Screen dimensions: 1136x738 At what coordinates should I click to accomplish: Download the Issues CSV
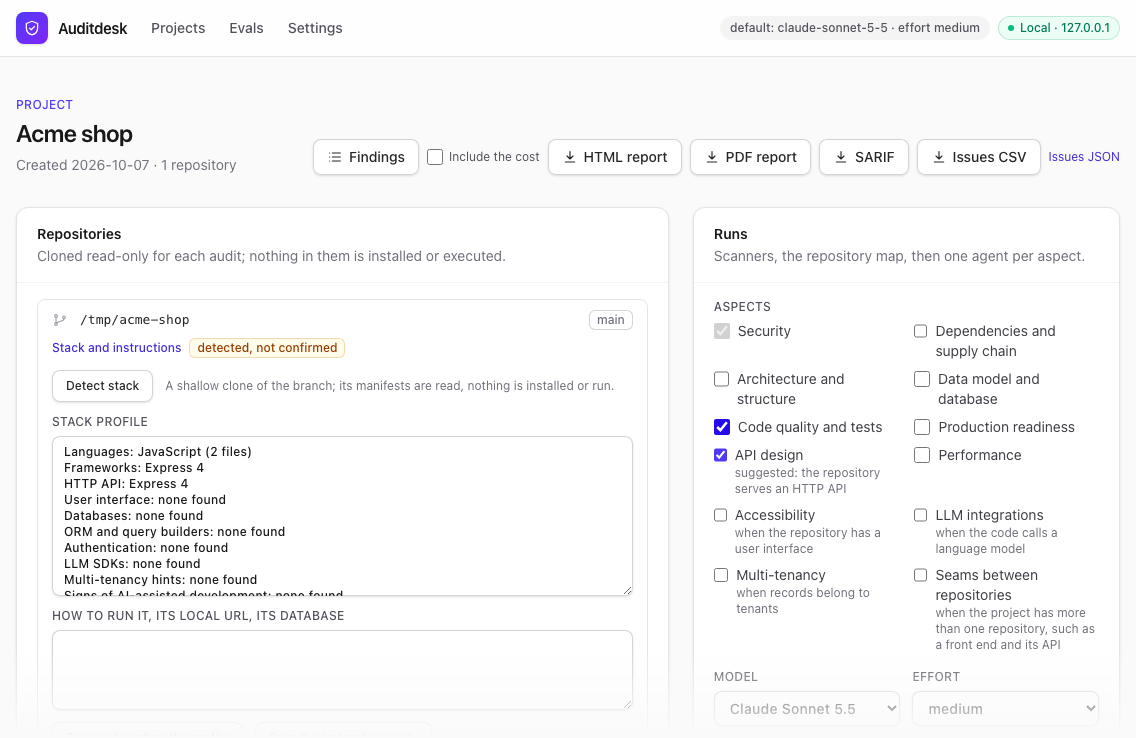(979, 157)
